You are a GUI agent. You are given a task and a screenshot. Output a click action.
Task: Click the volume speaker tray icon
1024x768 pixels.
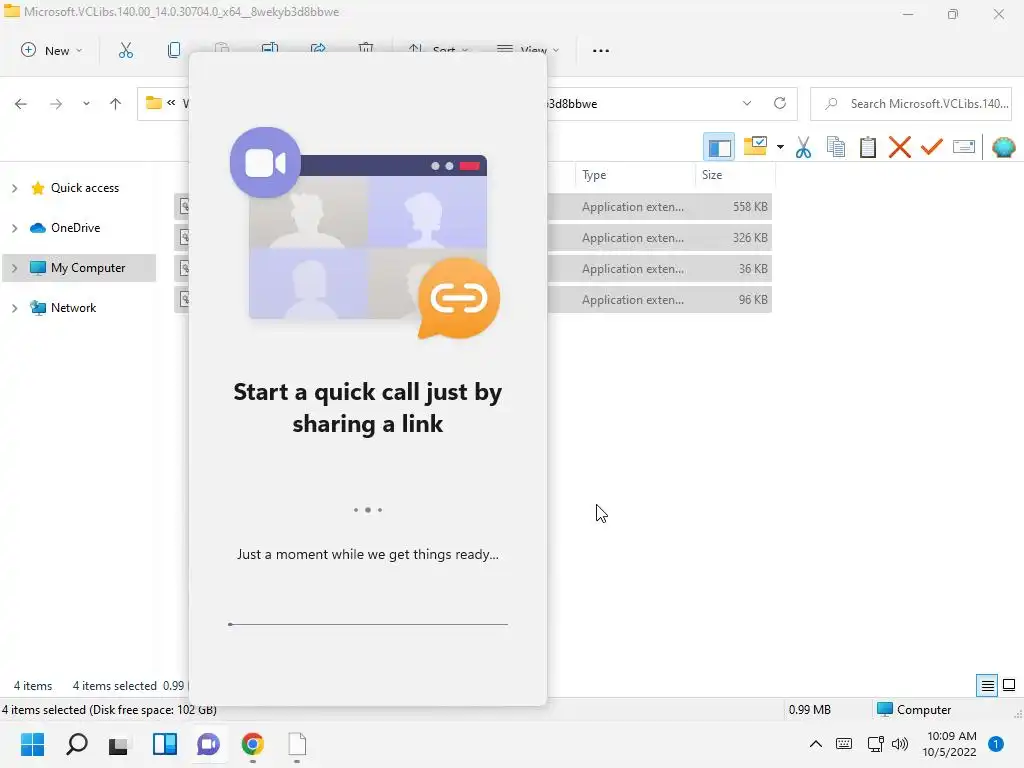point(900,744)
